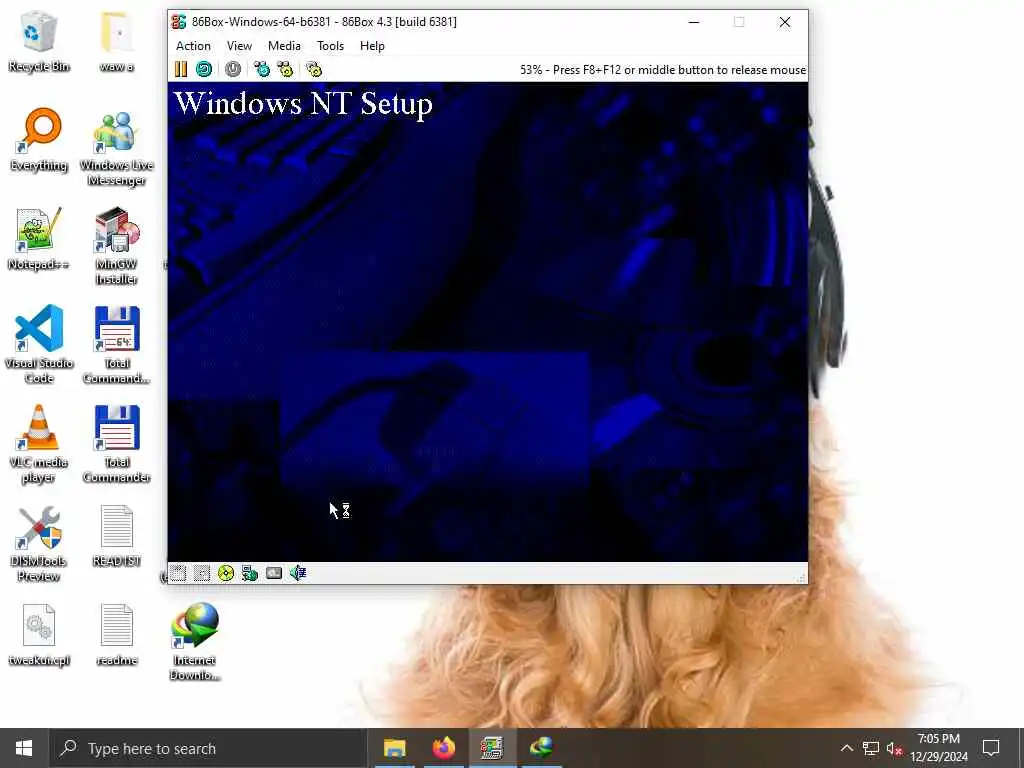Select the readme text file icon
Image resolution: width=1024 pixels, height=768 pixels.
[117, 635]
